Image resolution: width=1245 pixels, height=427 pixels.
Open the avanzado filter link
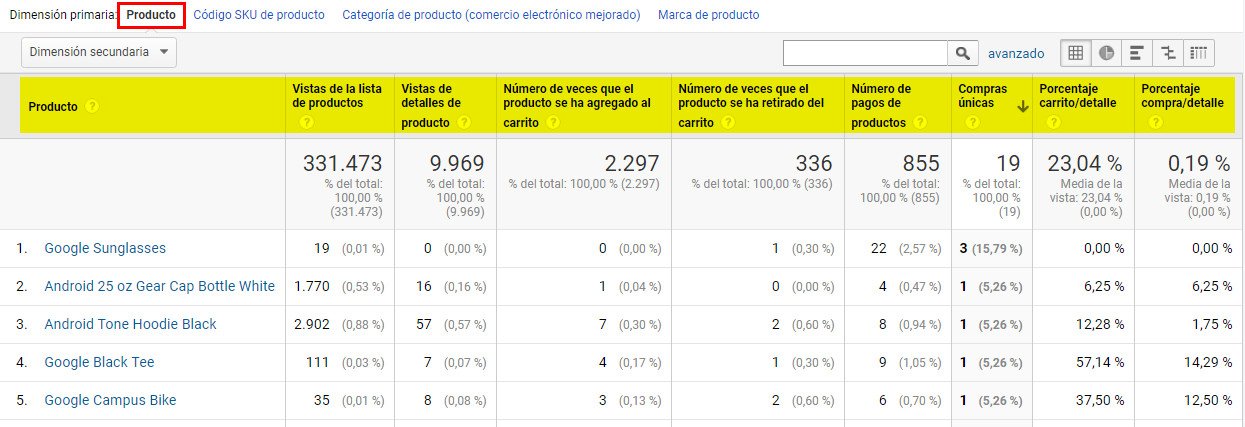click(1015, 53)
